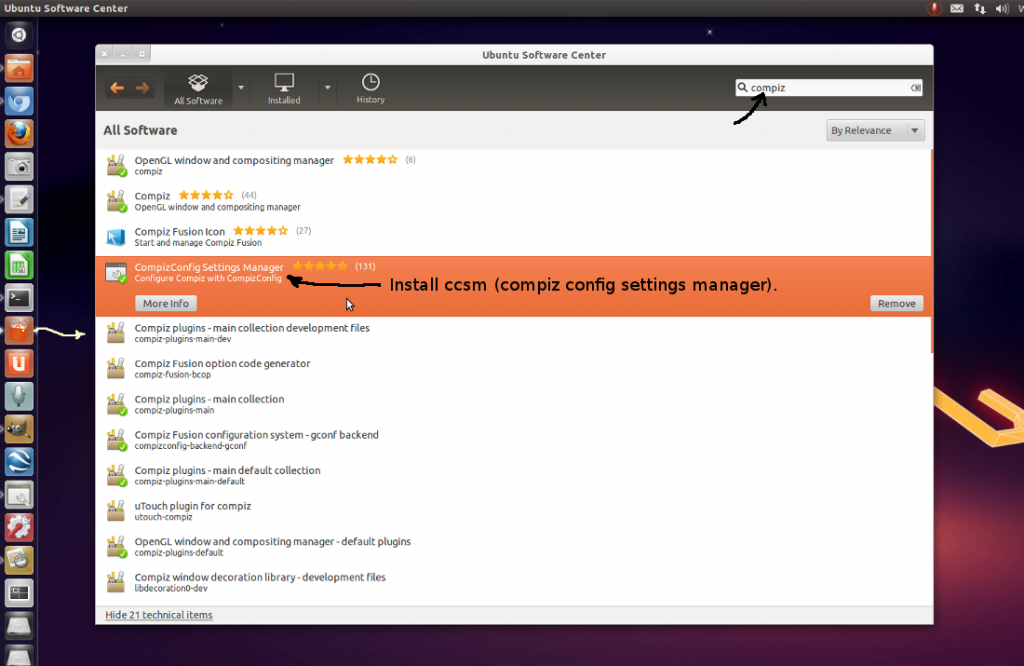Screen dimensions: 1024x666
Task: Click the package icon for compiz-fusion-bcop
Action: tap(116, 369)
